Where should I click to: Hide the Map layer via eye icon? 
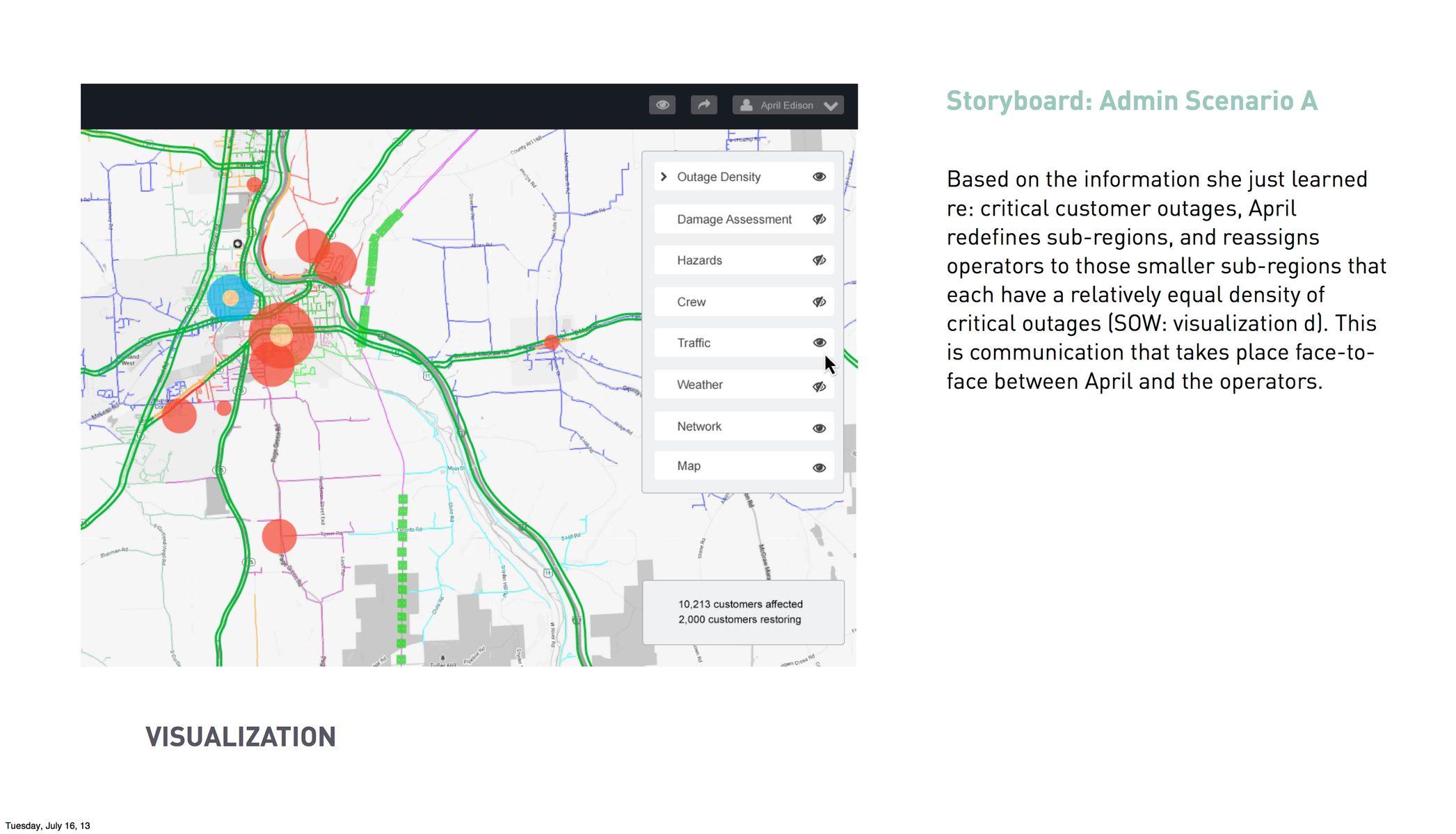[x=819, y=467]
